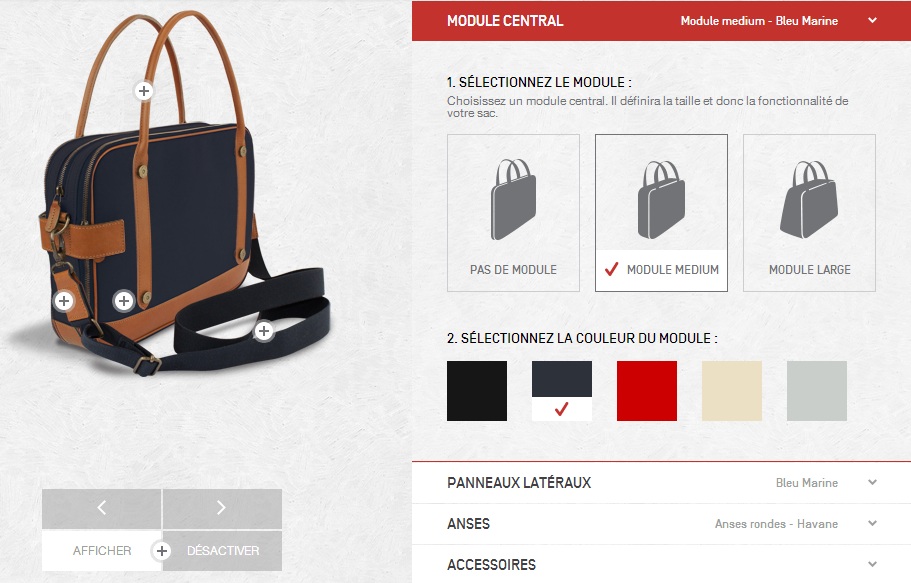Open the Accessoires section

pos(661,564)
